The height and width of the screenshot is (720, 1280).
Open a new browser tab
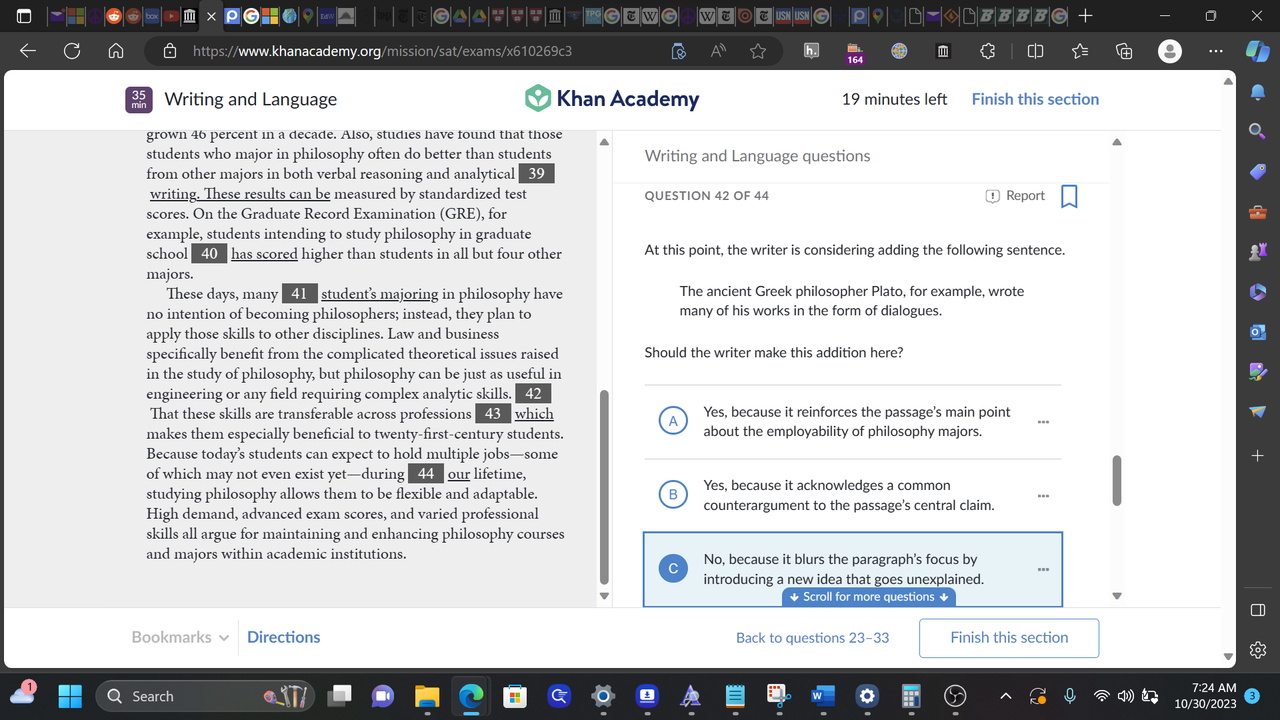1086,16
